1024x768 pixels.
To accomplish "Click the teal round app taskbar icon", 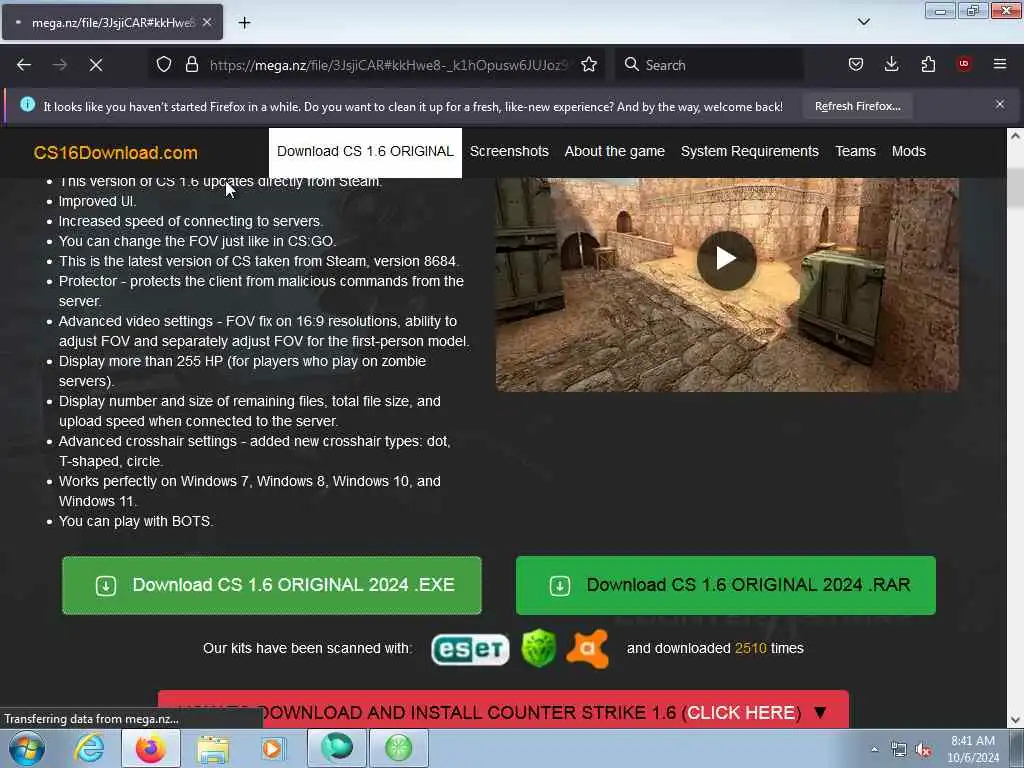I will click(x=337, y=748).
